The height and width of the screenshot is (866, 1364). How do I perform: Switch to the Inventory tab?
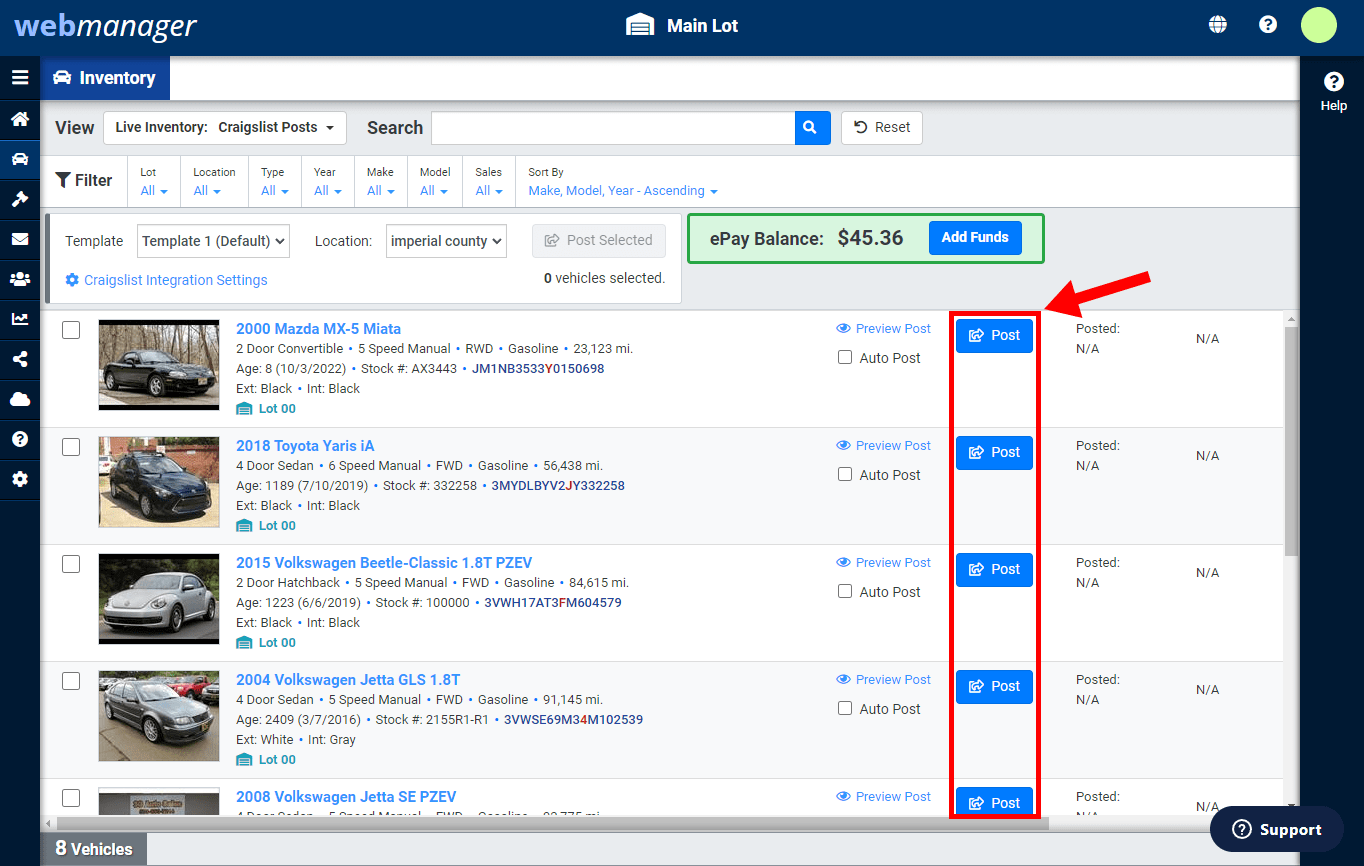pyautogui.click(x=105, y=78)
